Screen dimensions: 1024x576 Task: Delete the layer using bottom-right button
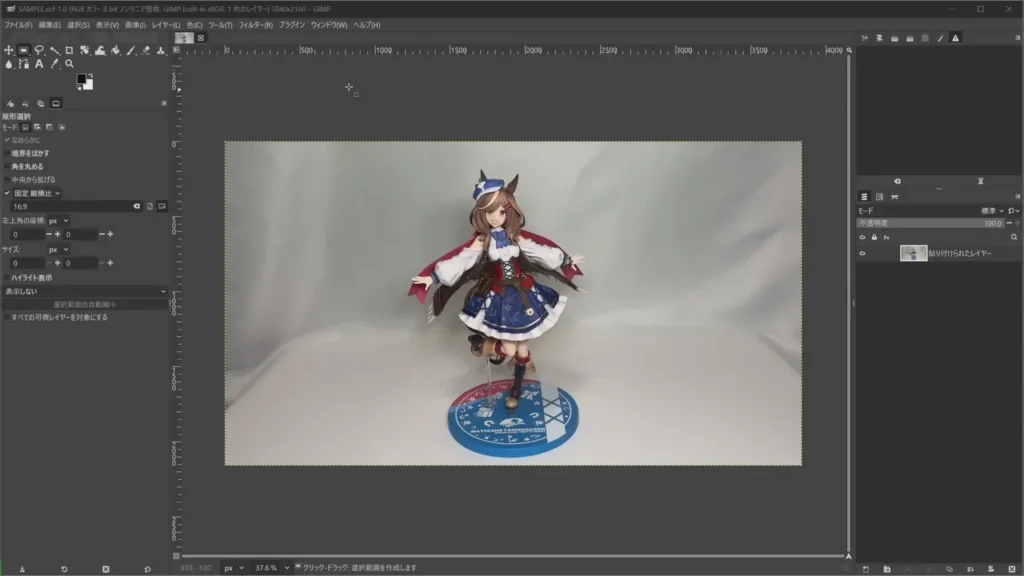1012,569
